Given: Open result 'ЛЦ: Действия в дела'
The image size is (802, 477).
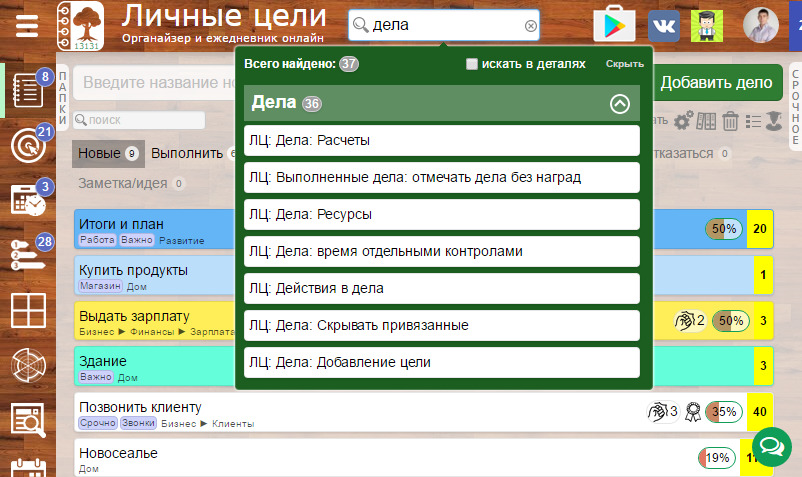Looking at the screenshot, I should 442,288.
